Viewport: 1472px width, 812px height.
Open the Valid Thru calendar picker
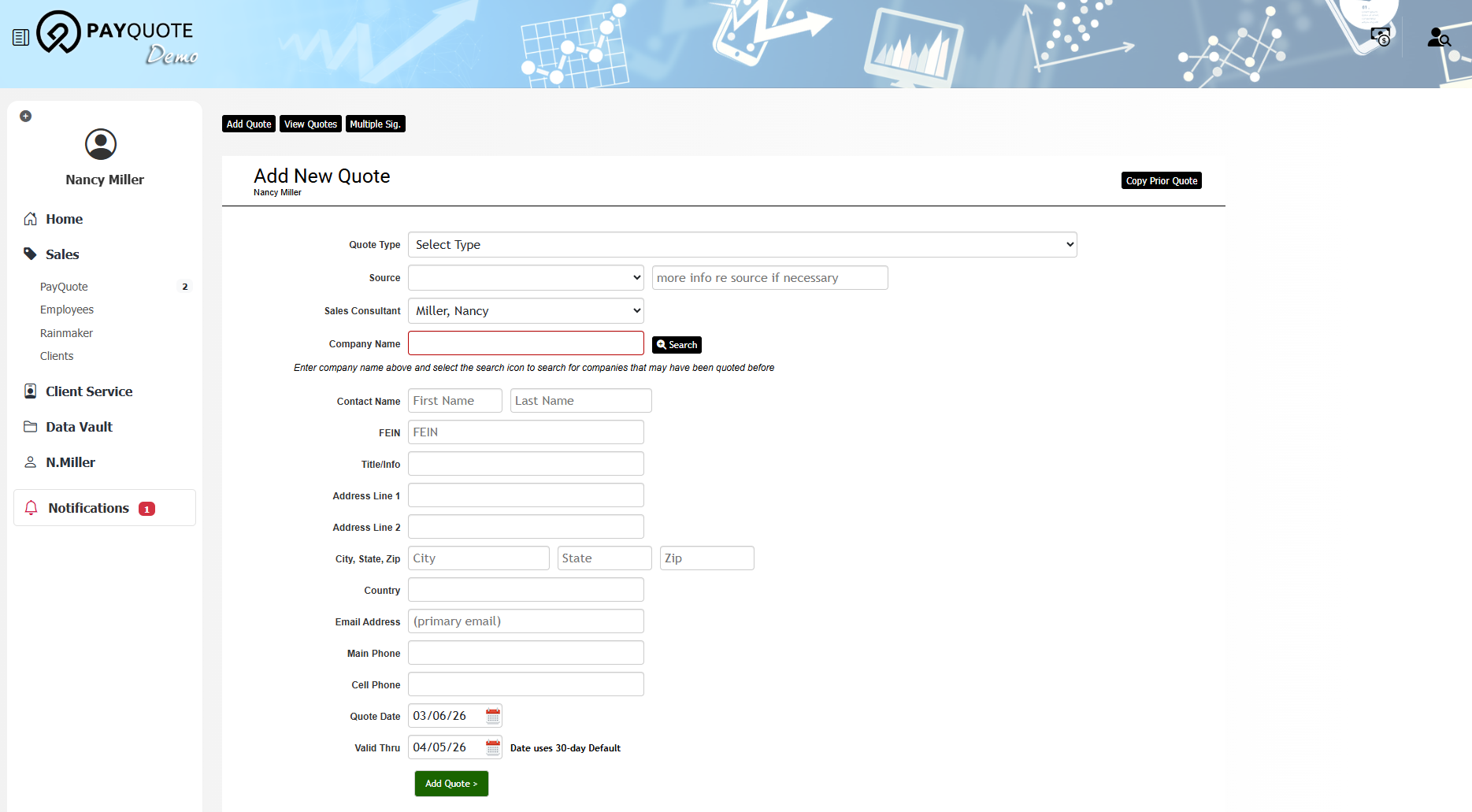pos(493,747)
